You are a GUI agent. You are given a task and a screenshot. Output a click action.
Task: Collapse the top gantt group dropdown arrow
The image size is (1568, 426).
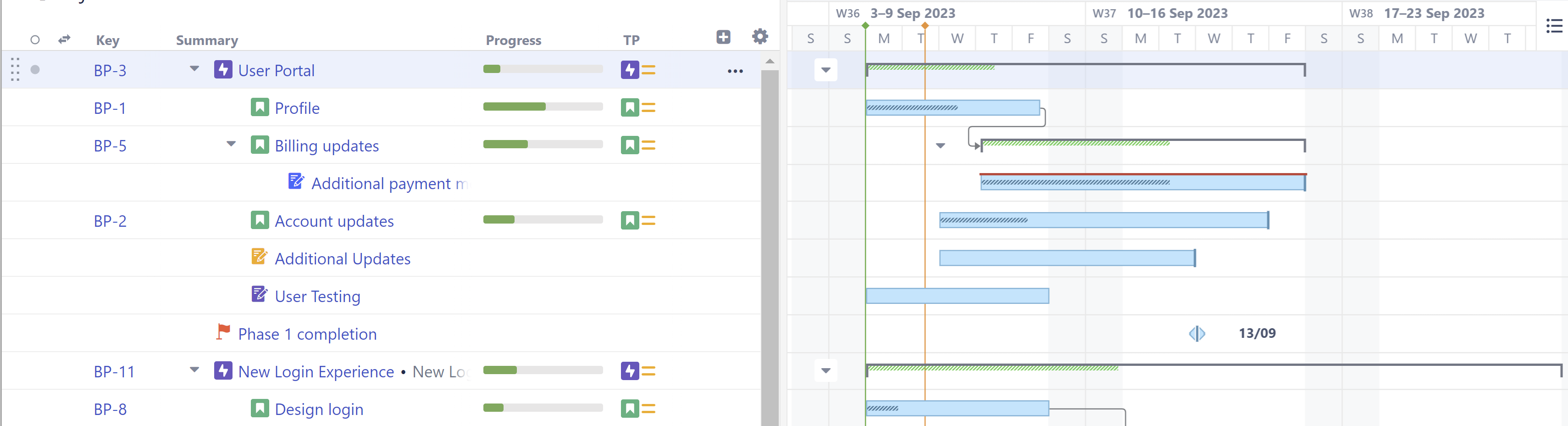(x=826, y=69)
